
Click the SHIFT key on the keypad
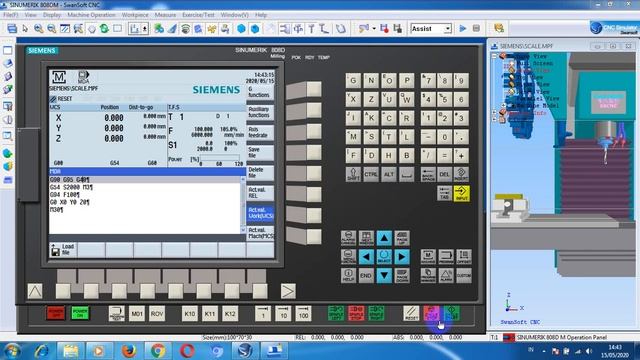click(x=353, y=174)
